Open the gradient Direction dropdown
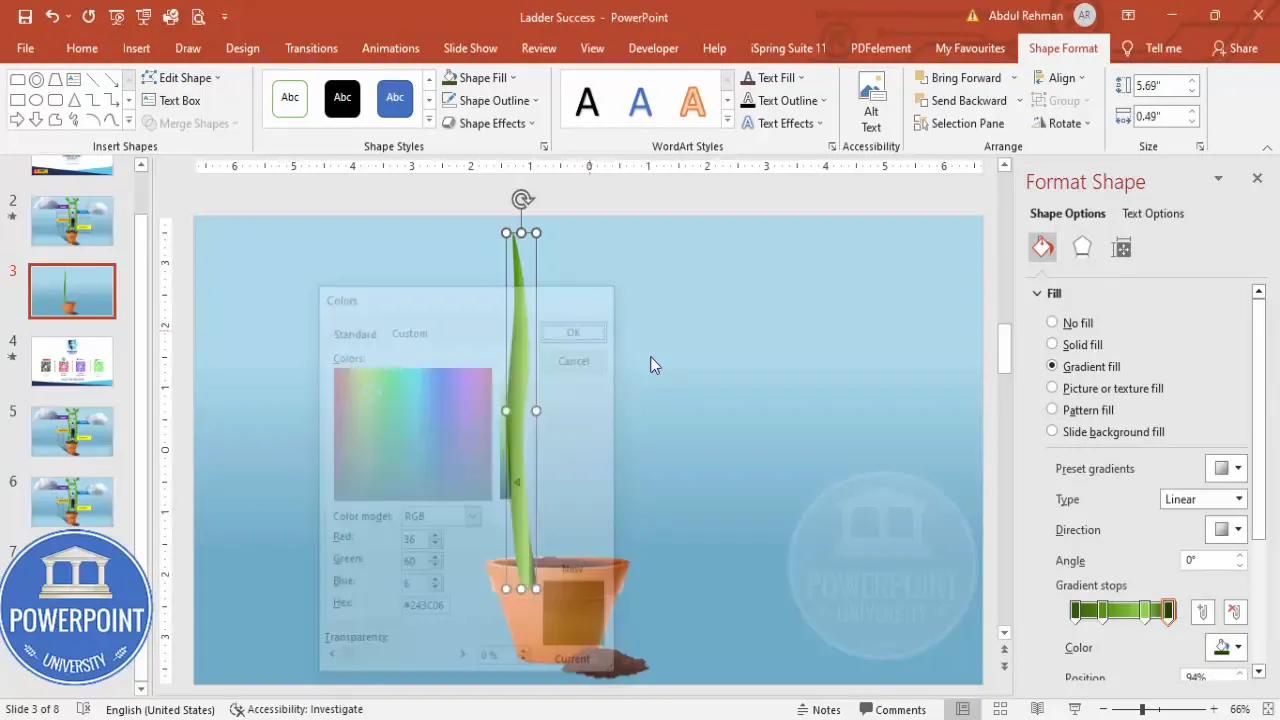Viewport: 1280px width, 720px height. click(x=1227, y=529)
